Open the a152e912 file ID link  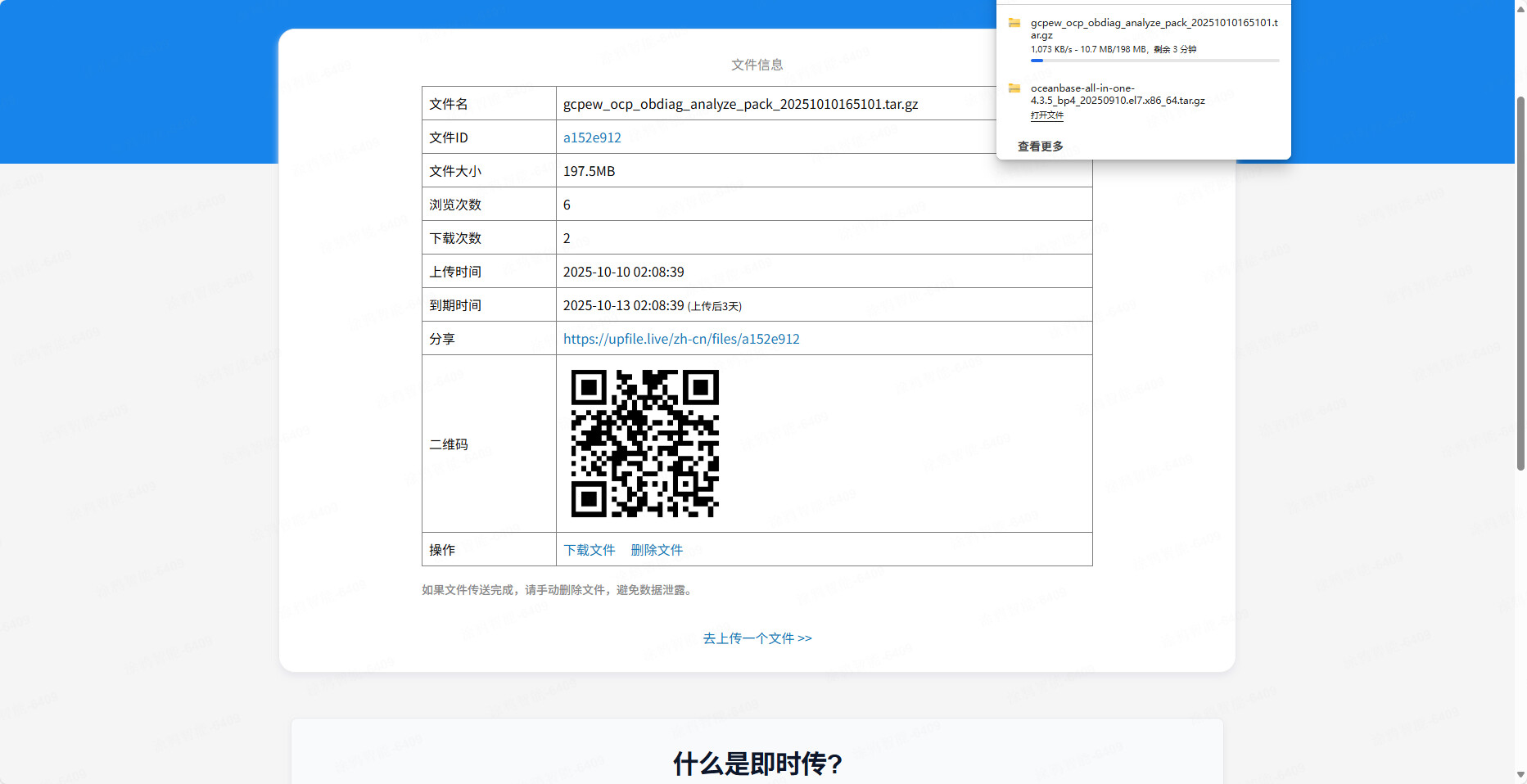tap(592, 137)
